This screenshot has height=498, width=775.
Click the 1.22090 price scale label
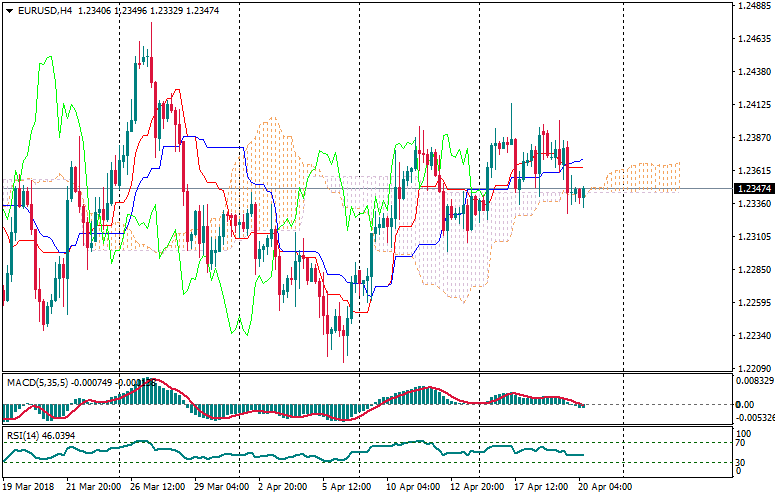(752, 369)
